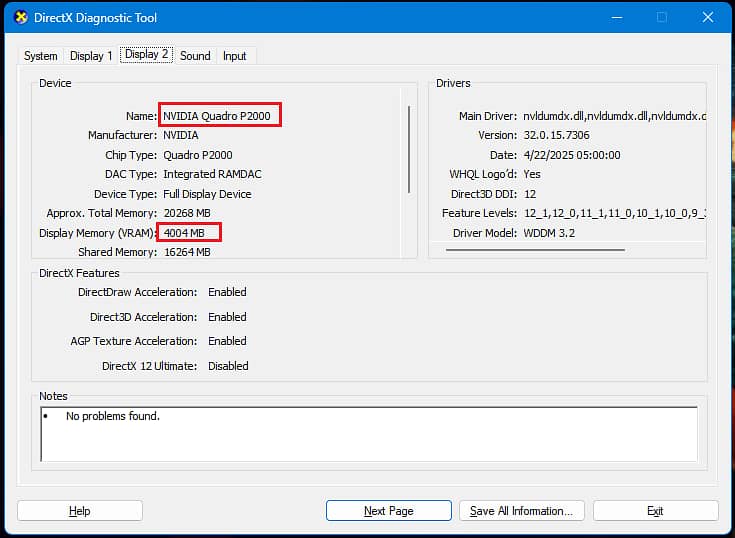Select the 'NVIDIA Quadro P2000' name value
735x538 pixels.
[x=217, y=116]
